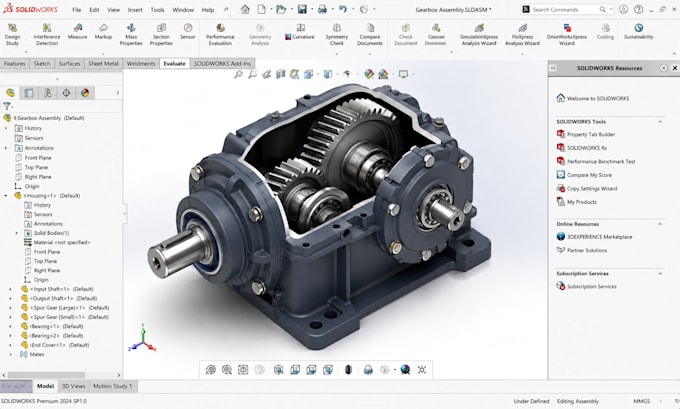This screenshot has height=409, width=680.
Task: Run Interference Detection
Action: click(x=47, y=34)
